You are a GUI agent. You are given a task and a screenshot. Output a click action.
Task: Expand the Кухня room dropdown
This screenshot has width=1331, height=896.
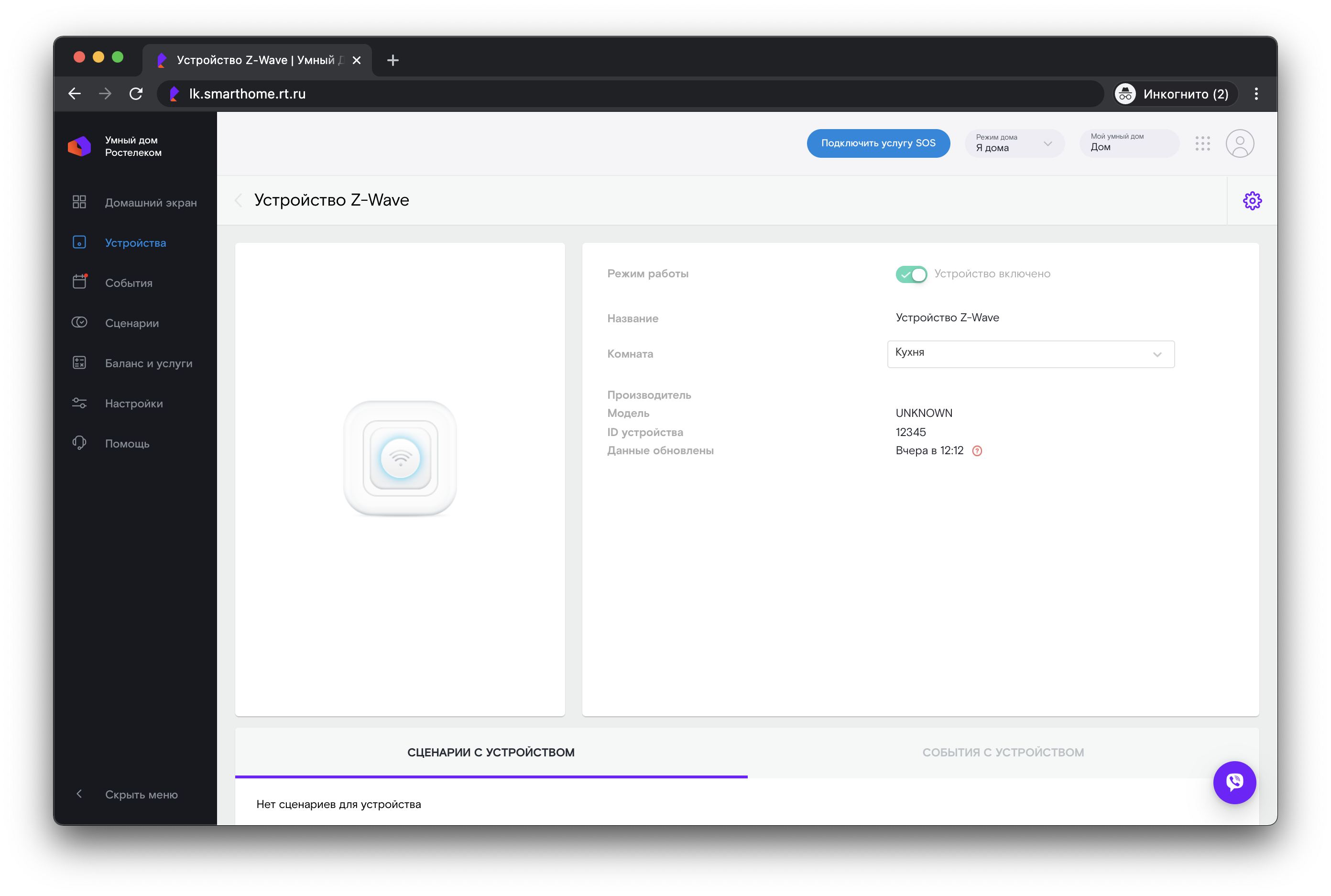pyautogui.click(x=1030, y=354)
